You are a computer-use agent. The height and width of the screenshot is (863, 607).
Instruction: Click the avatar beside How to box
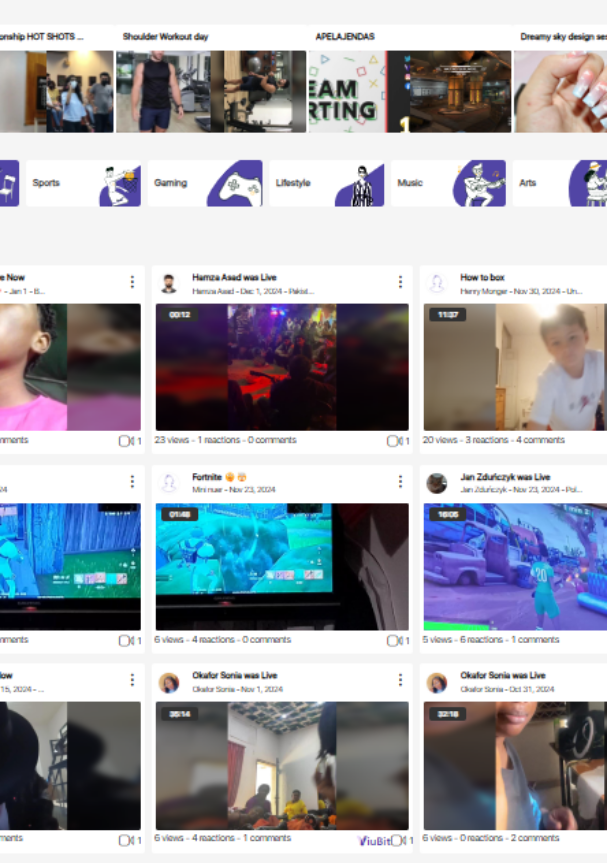click(x=437, y=284)
